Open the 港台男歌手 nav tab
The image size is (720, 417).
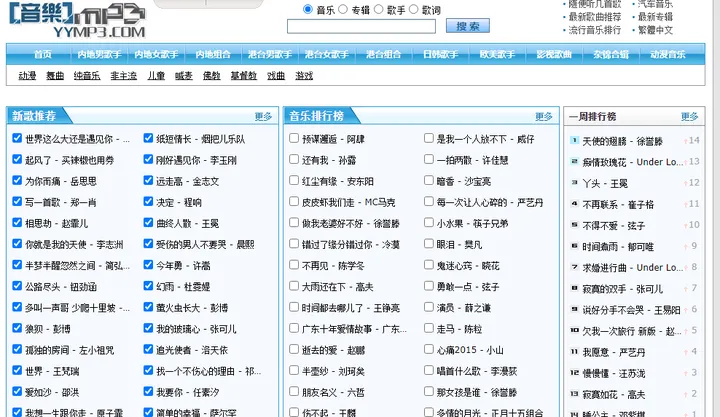[x=270, y=54]
